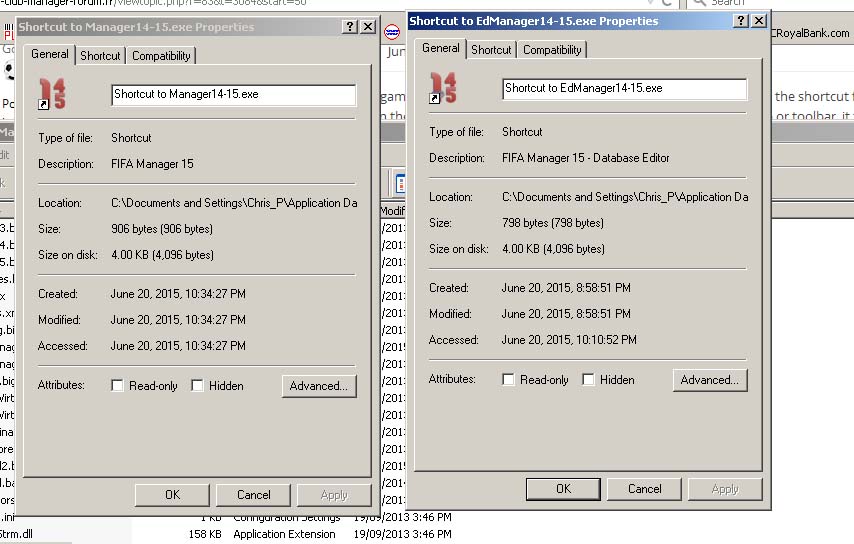Click OK in EdManager14-15 Properties dialog
Viewport: 854px width, 544px height.
(563, 489)
